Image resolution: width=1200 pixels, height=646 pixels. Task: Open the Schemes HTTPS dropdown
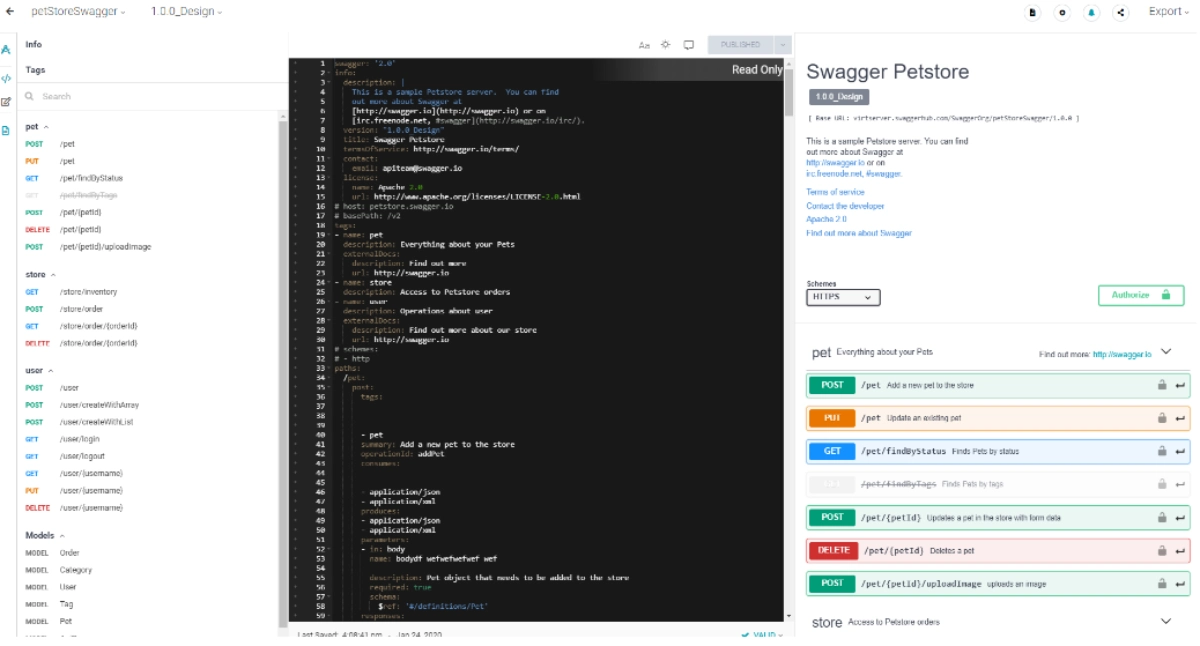(843, 297)
